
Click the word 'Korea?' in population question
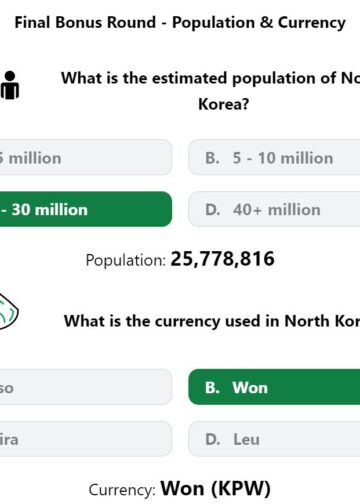click(x=224, y=104)
